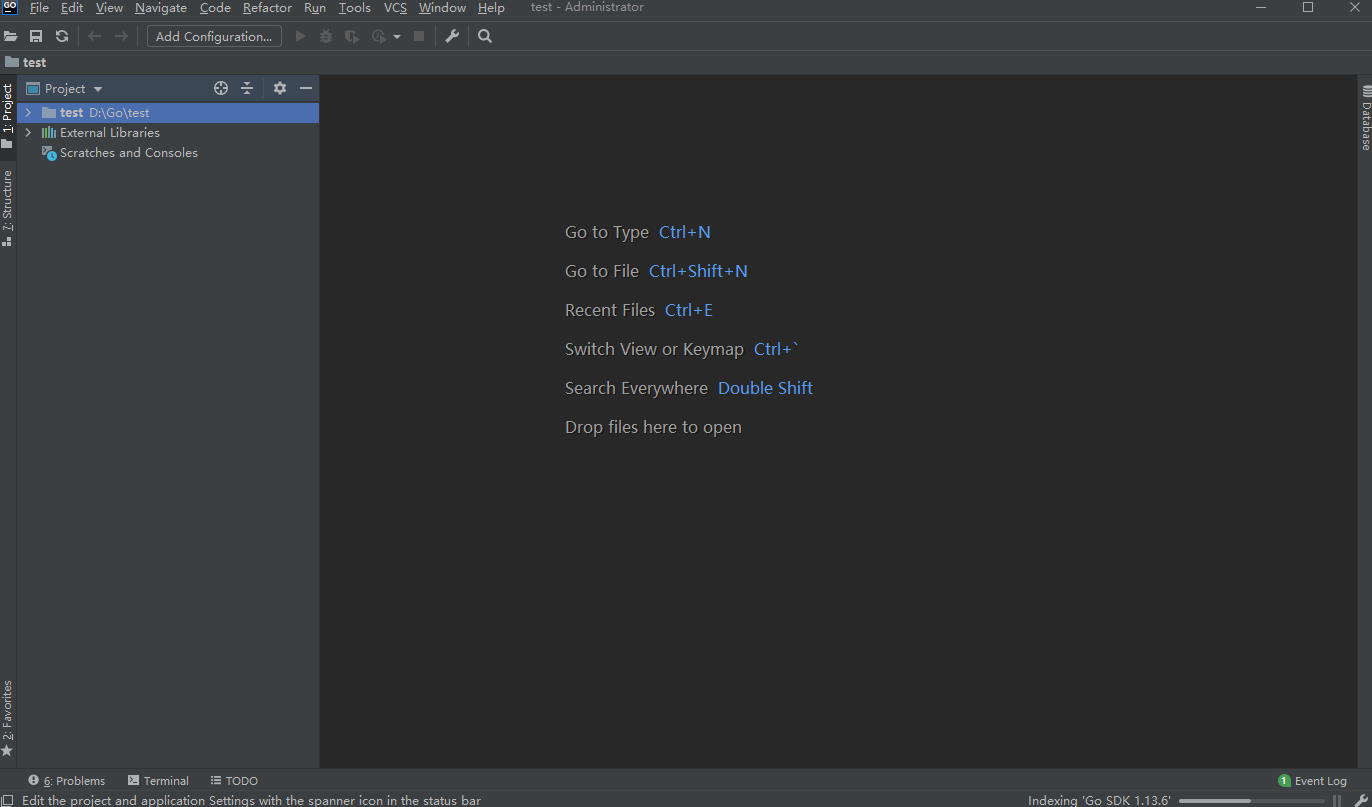Click the locate crosshair icon in Project panel
Viewport: 1372px width, 807px height.
click(221, 88)
